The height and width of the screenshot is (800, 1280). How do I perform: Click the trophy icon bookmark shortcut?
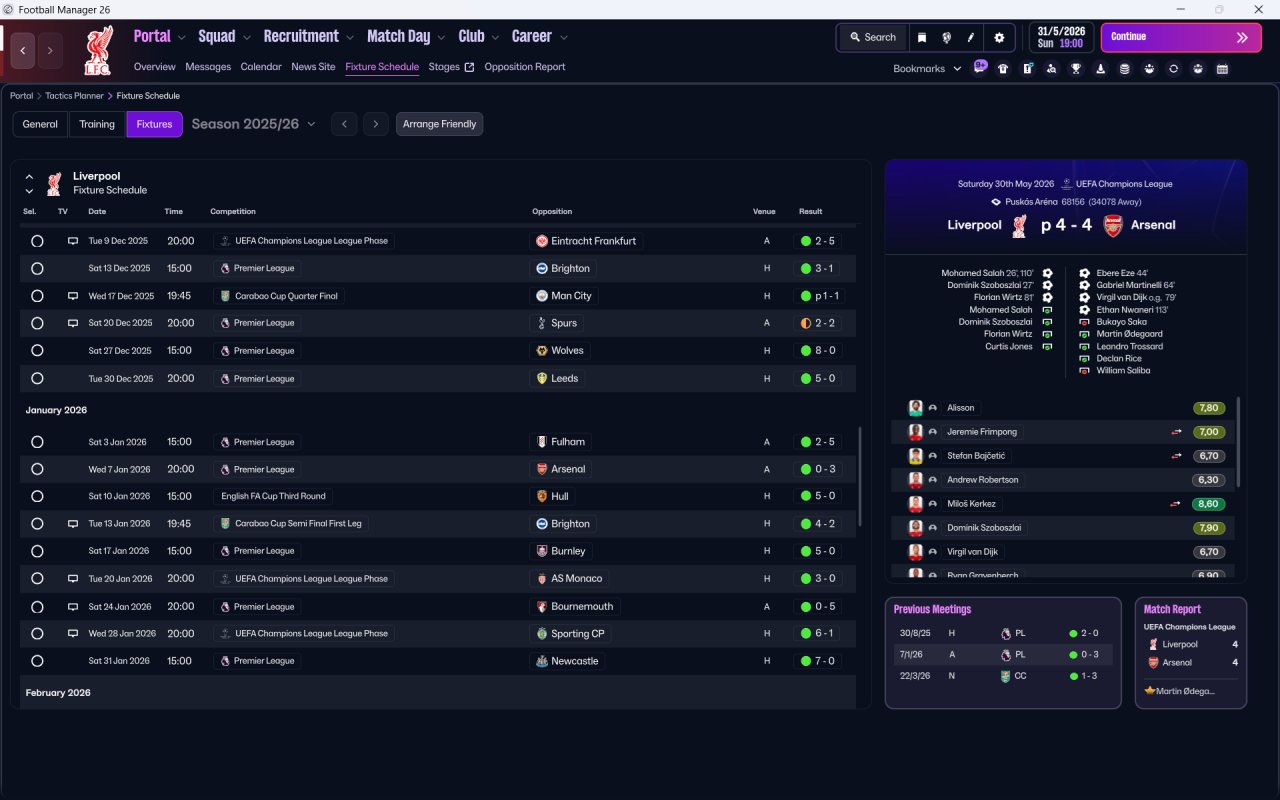coord(1076,69)
